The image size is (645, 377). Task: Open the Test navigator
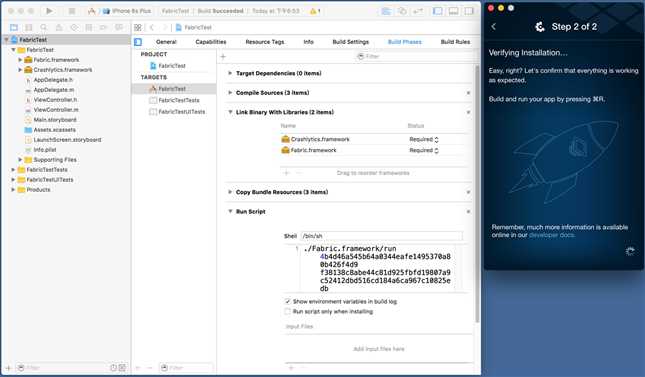pyautogui.click(x=74, y=28)
